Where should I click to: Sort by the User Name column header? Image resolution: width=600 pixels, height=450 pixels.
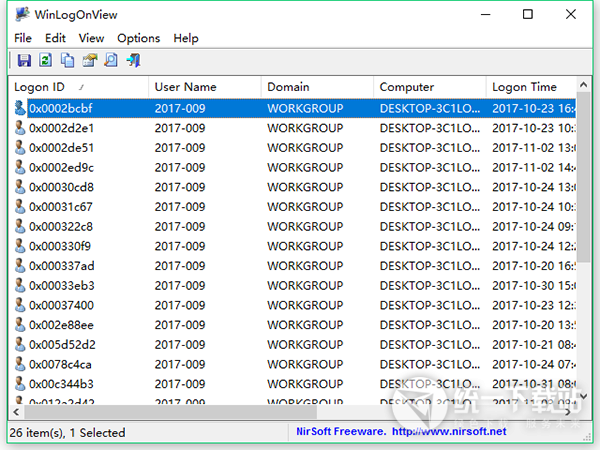pyautogui.click(x=205, y=87)
